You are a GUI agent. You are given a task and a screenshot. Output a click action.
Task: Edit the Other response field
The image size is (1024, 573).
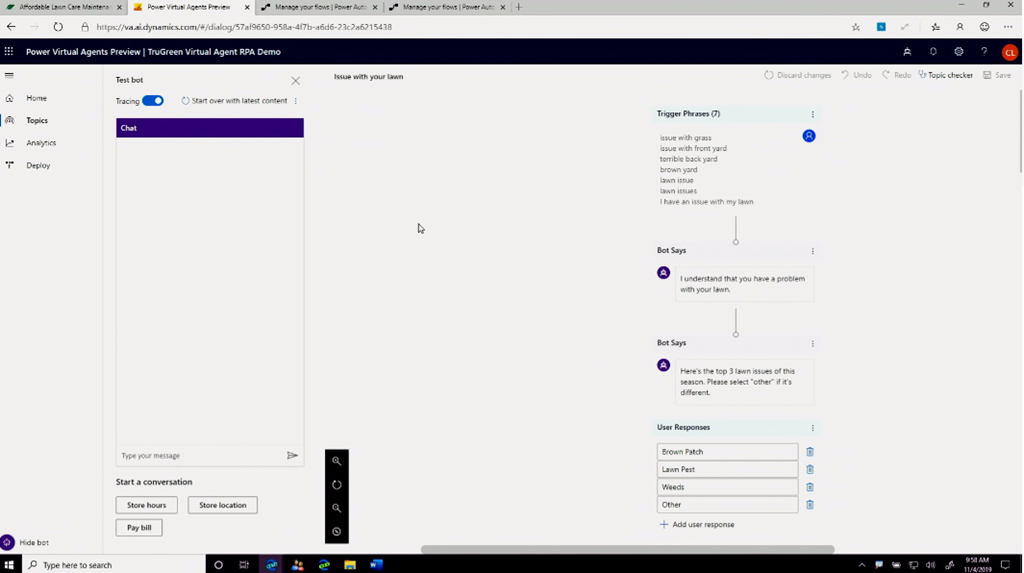728,504
